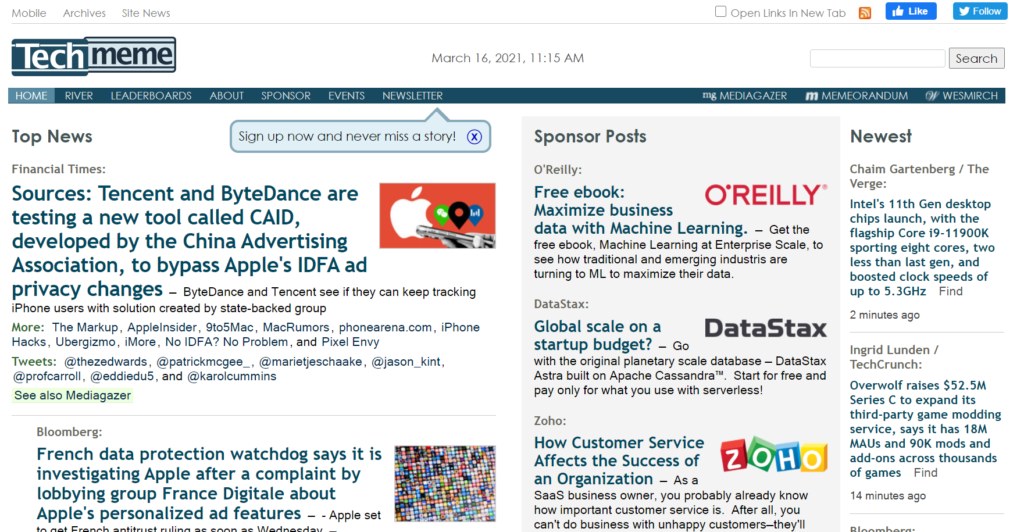
Task: Open How Customer Service Affects Success post
Action: coord(619,461)
